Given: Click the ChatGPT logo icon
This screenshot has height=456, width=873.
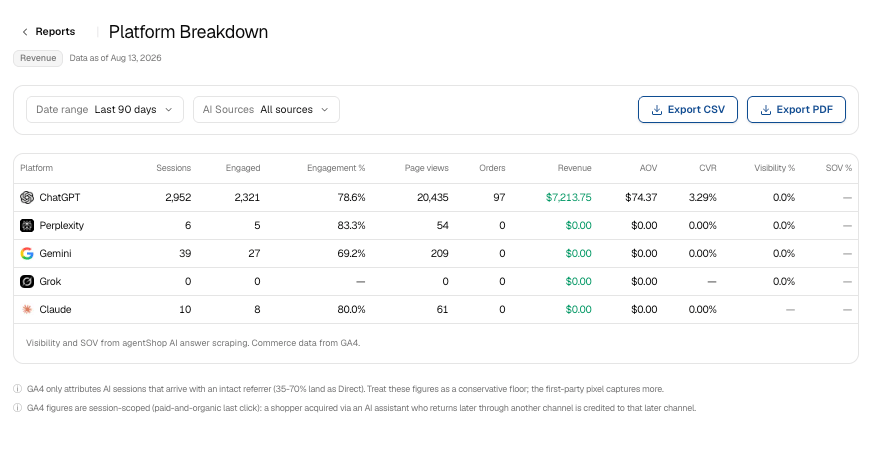Looking at the screenshot, I should coord(27,198).
